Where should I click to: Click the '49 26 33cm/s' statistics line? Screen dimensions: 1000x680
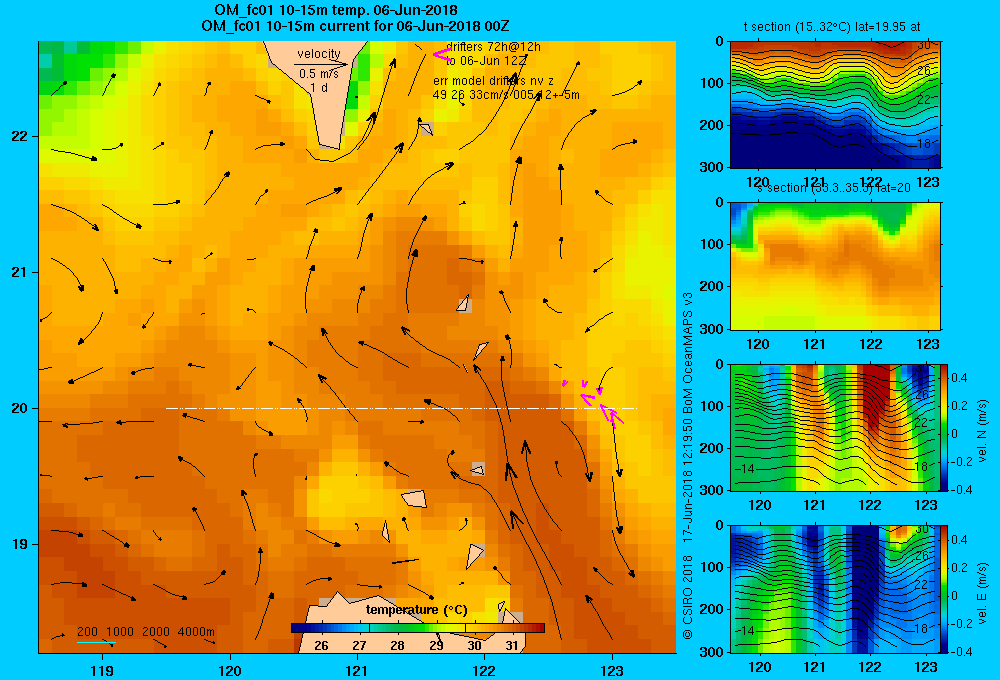click(x=506, y=95)
